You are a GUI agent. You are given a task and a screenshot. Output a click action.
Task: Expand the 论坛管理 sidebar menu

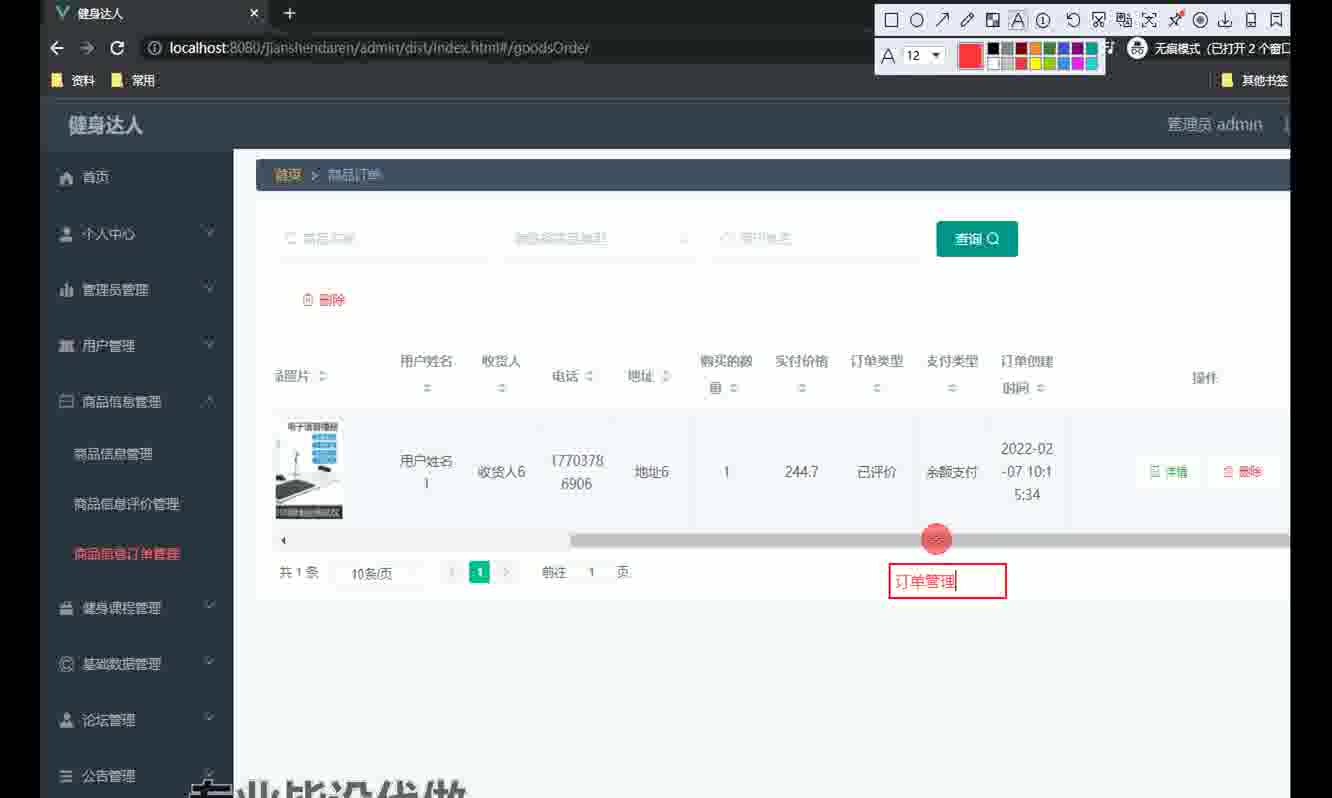[209, 719]
